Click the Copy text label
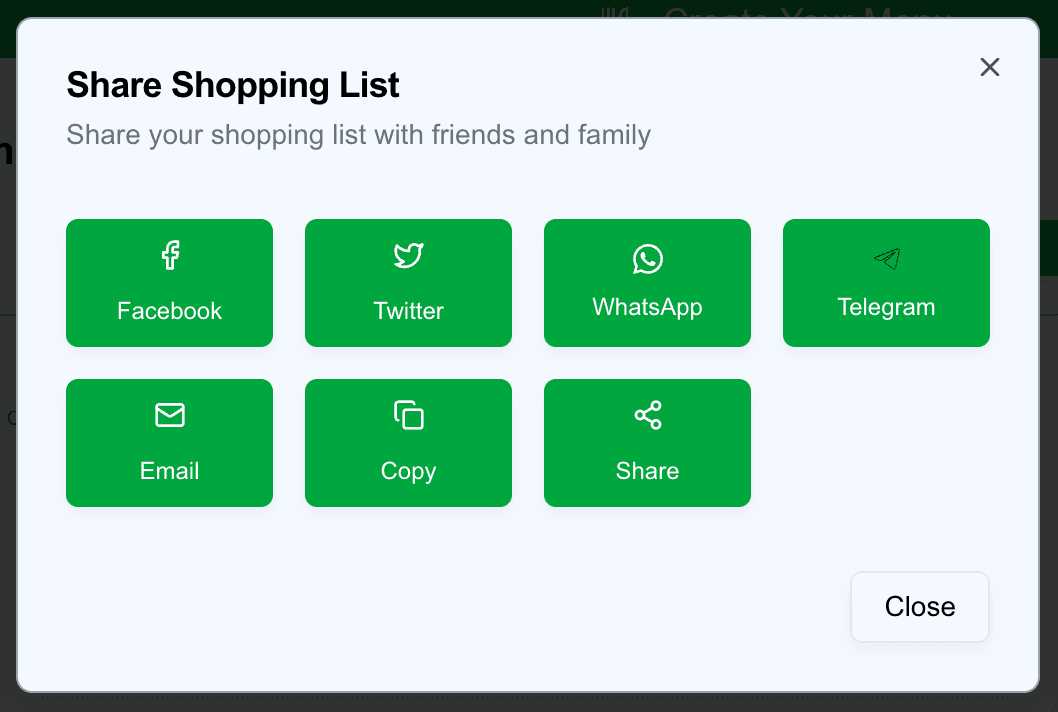Image resolution: width=1058 pixels, height=712 pixels. (408, 471)
